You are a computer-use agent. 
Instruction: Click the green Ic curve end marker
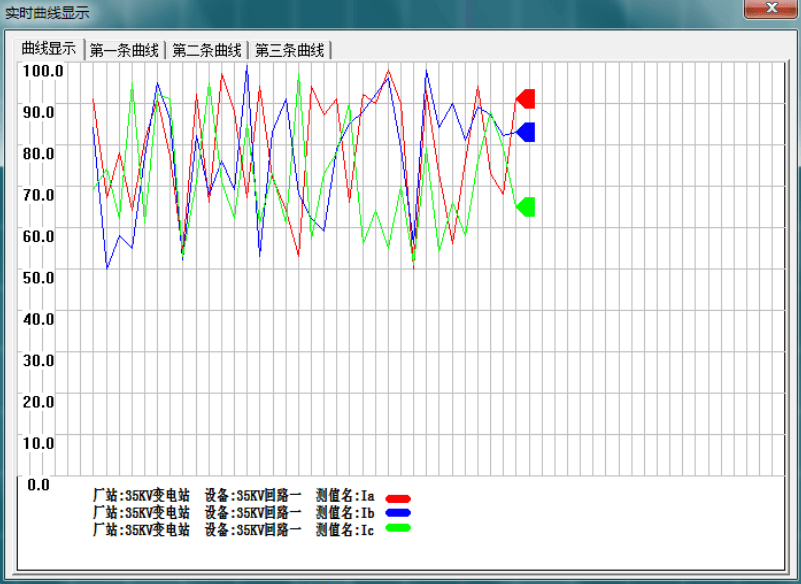tap(526, 207)
